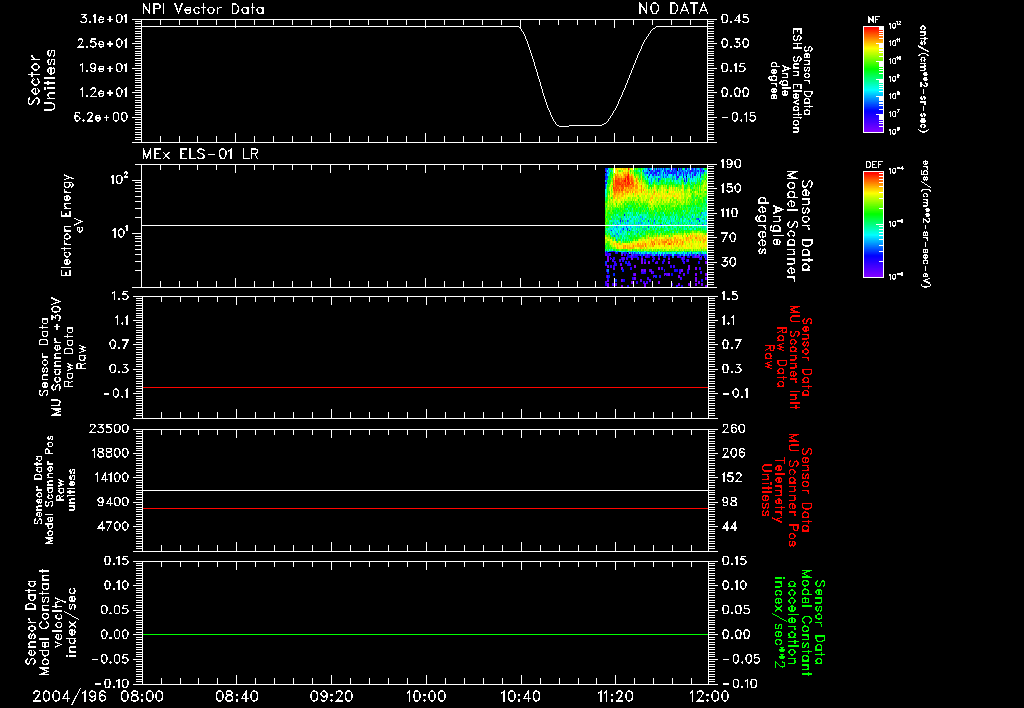1024x708 pixels.
Task: Click the 'ESH Sun Elevation Angle' axis title
Action: [791, 80]
